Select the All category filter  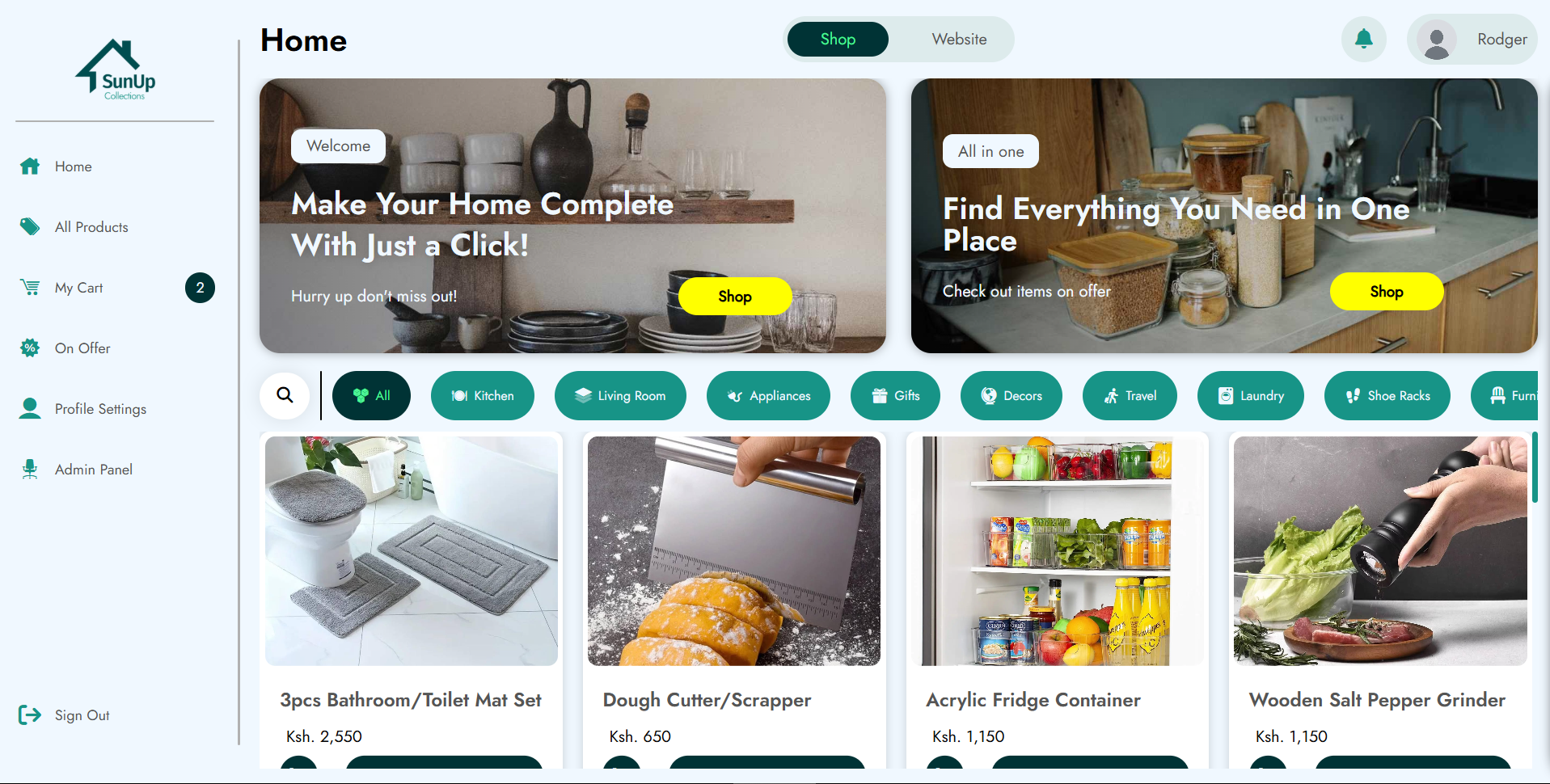click(371, 395)
